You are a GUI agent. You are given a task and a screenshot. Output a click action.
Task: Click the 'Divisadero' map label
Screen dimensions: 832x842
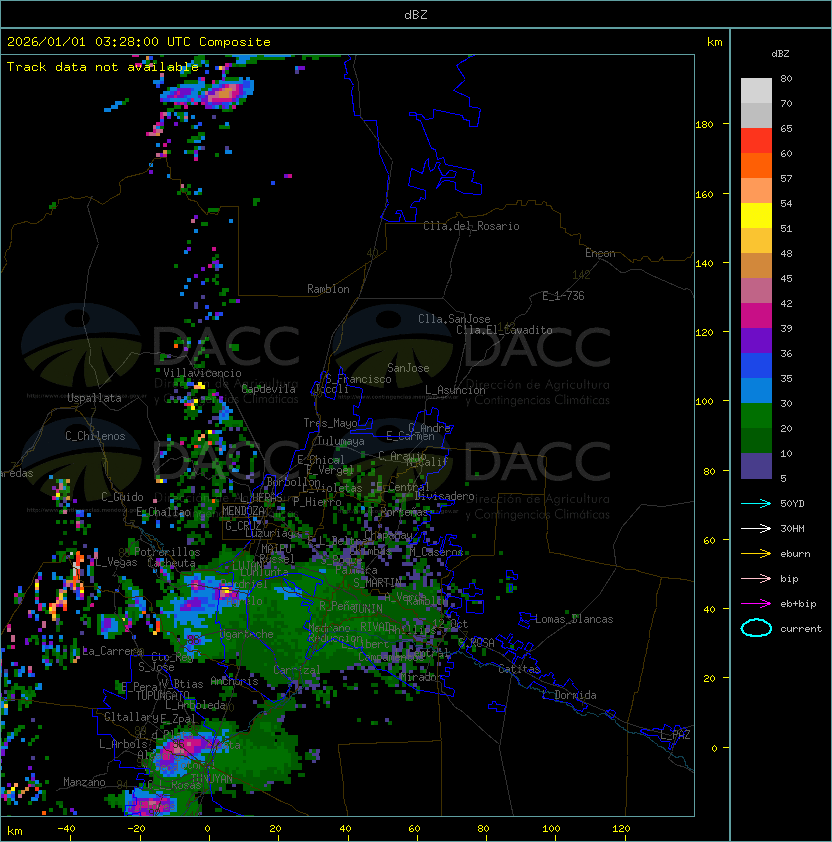[x=444, y=496]
